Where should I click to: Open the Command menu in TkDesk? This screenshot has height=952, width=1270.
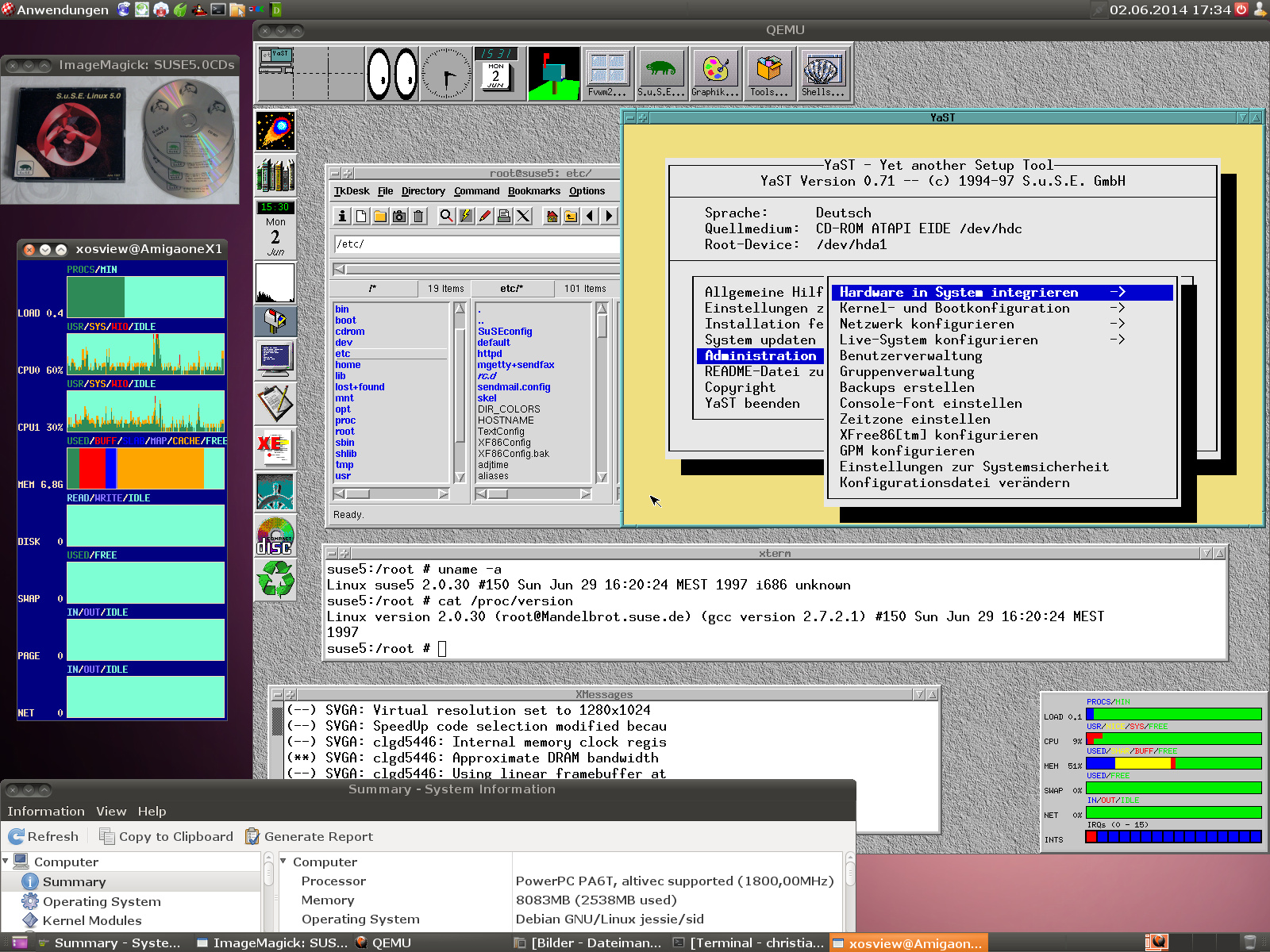coord(477,191)
